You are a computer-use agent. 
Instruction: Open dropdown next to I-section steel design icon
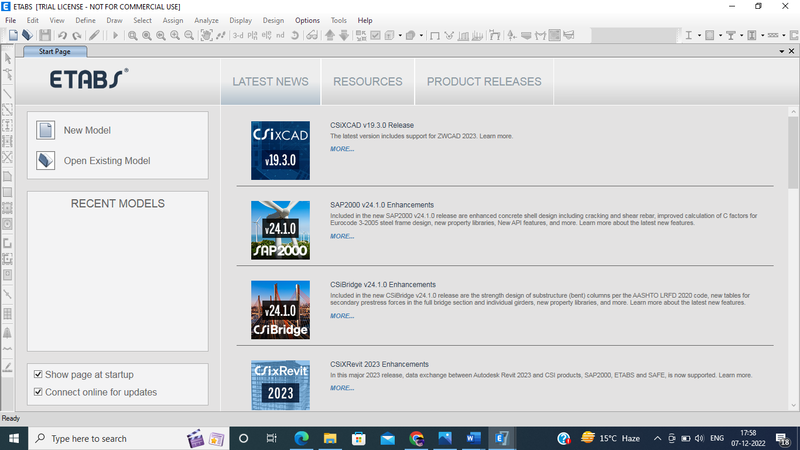(x=699, y=35)
